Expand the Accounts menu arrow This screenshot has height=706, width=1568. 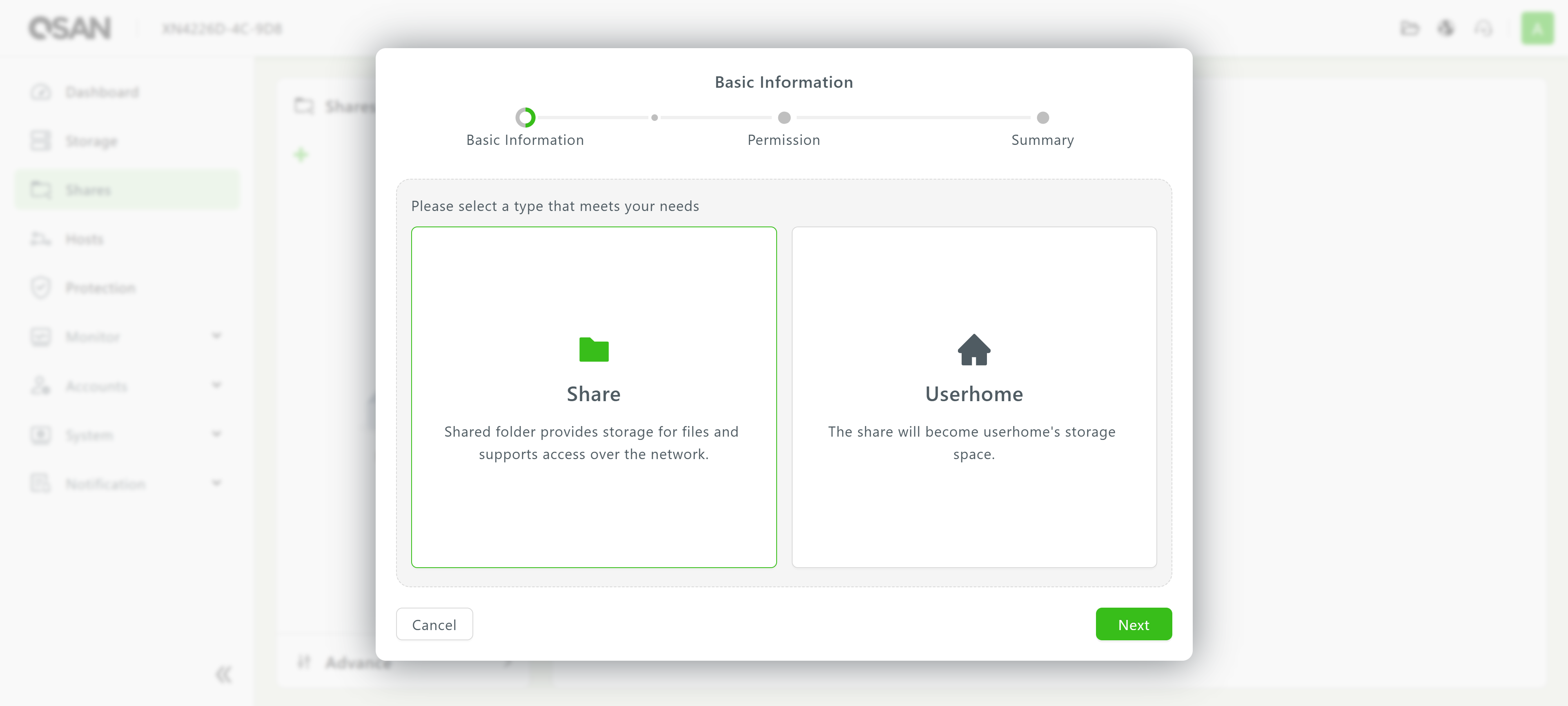(217, 385)
